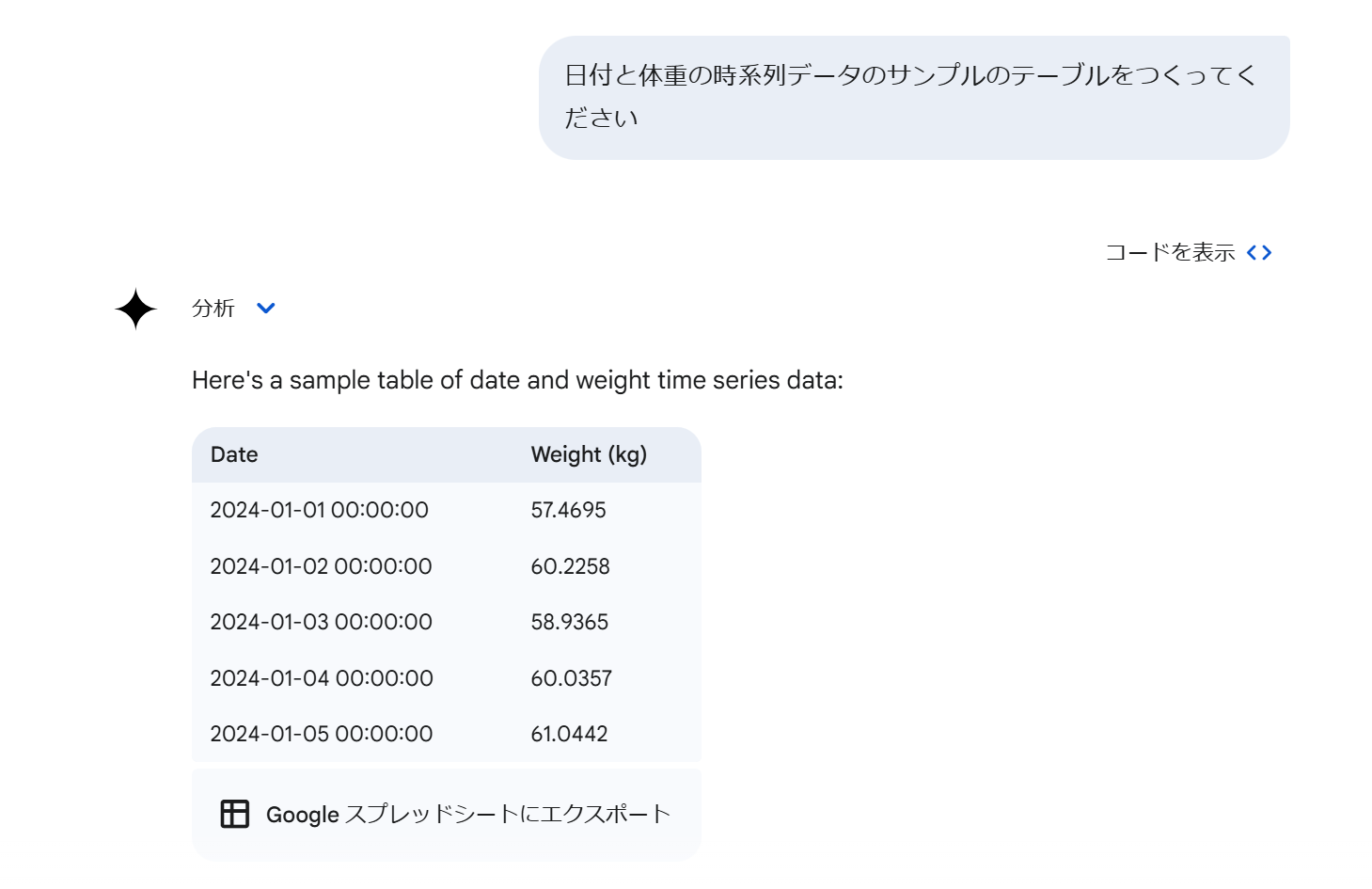Select the 2024-01-02 00:00:00 date cell
The height and width of the screenshot is (889, 1372).
click(x=321, y=566)
